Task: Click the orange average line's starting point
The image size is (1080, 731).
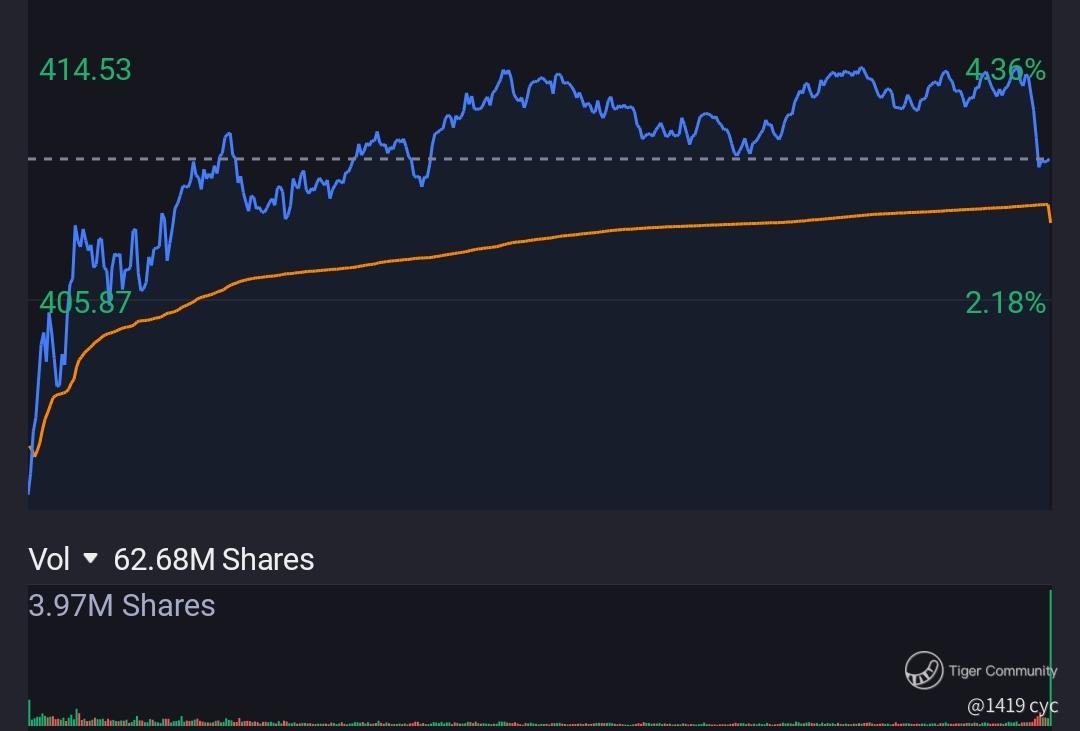Action: [35, 455]
